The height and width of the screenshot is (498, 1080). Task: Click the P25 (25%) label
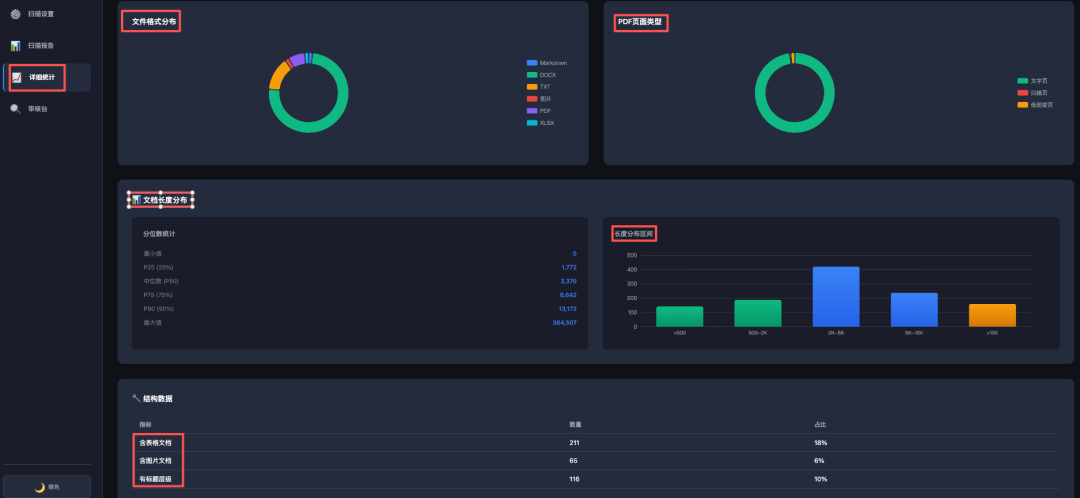point(158,267)
